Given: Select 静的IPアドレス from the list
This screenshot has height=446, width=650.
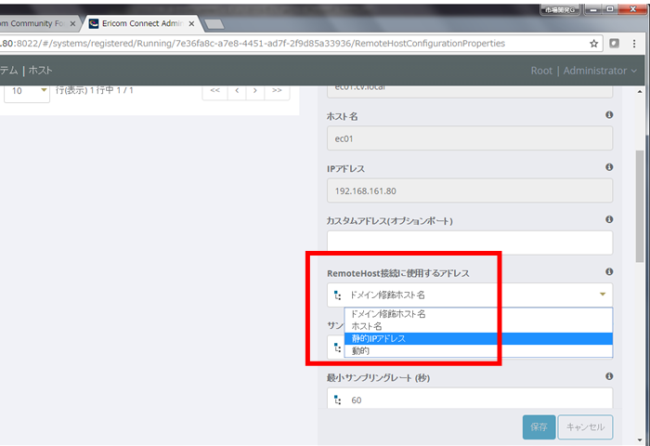Looking at the screenshot, I should [378, 339].
